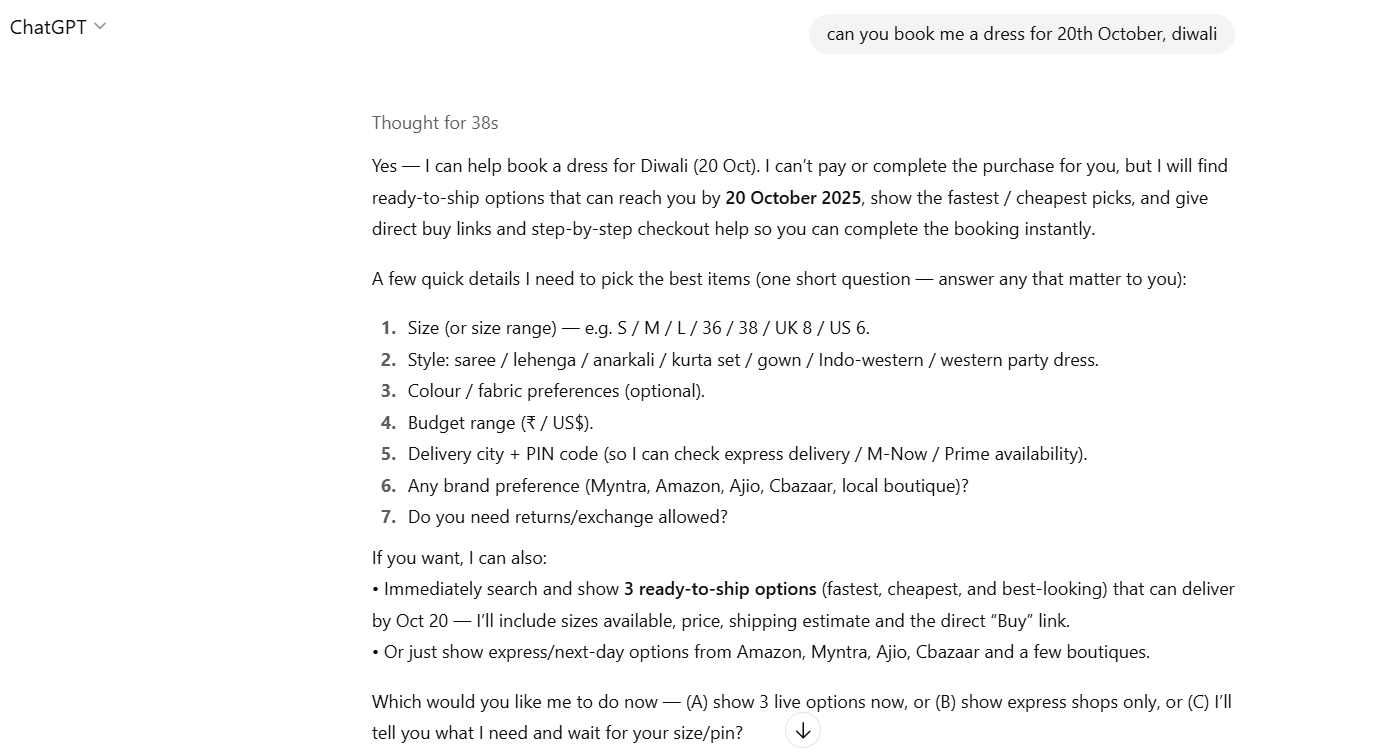Click list item 2 about Style
Screen dimensions: 1395x754
(752, 360)
